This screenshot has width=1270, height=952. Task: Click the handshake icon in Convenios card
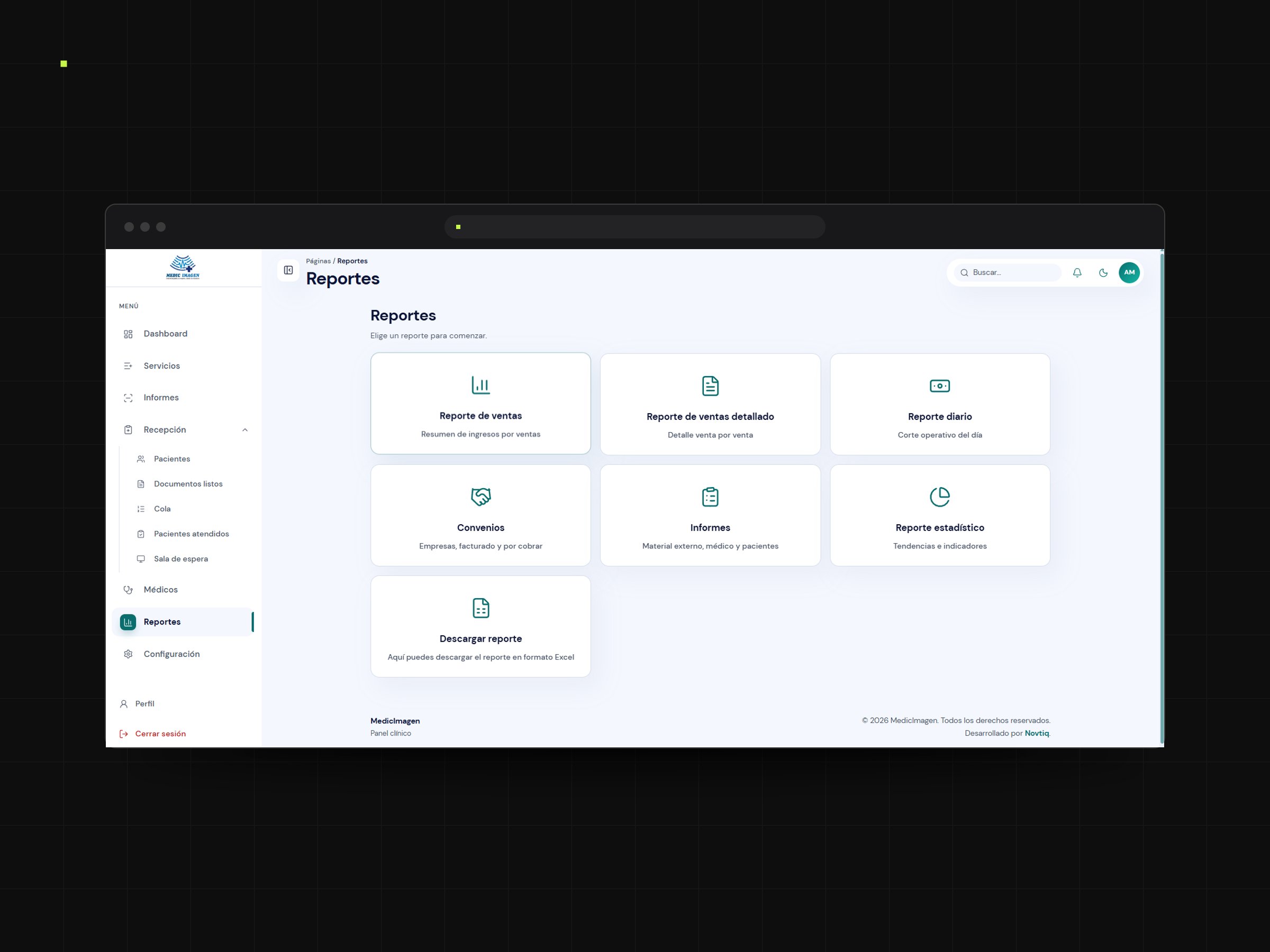[480, 497]
